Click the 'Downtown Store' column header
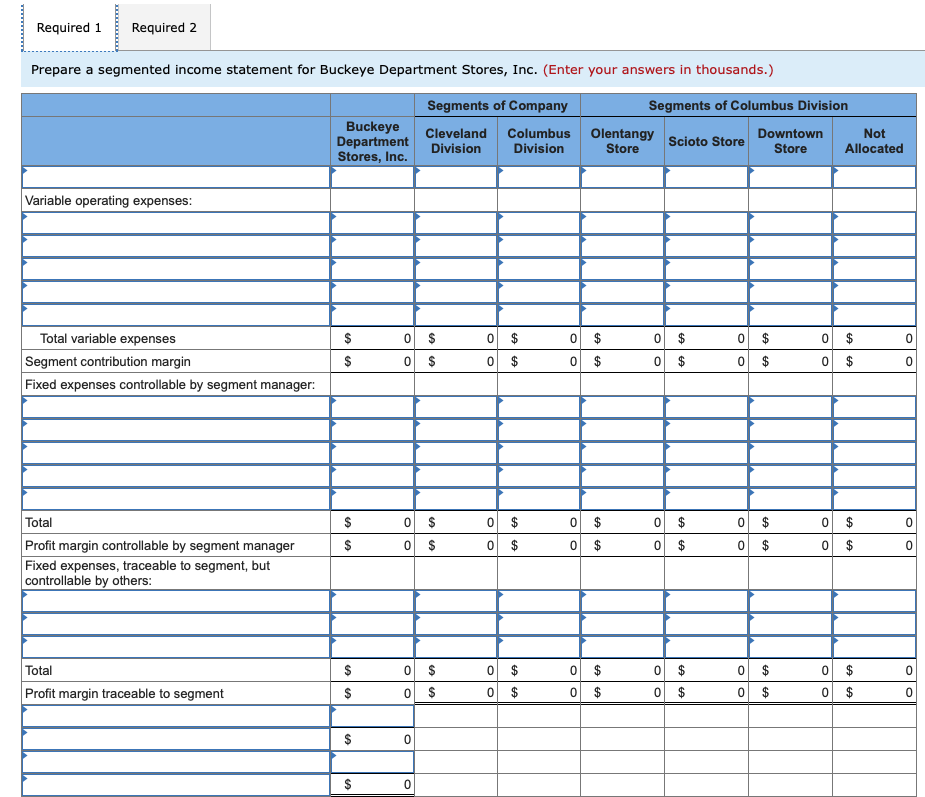 tap(790, 141)
